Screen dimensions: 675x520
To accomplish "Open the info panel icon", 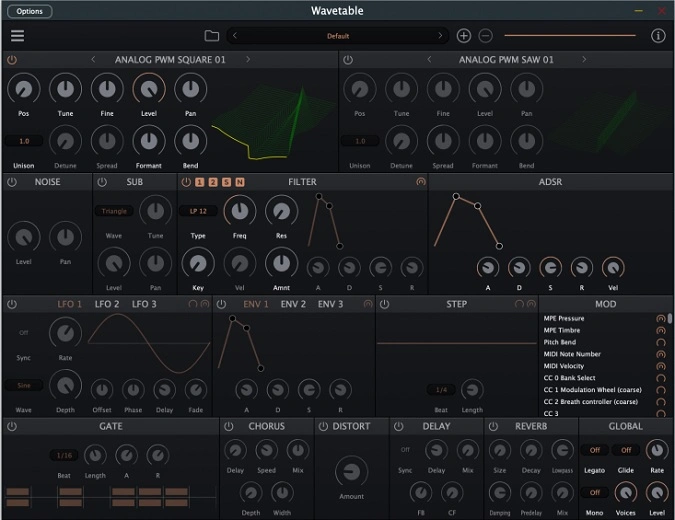I will (658, 36).
